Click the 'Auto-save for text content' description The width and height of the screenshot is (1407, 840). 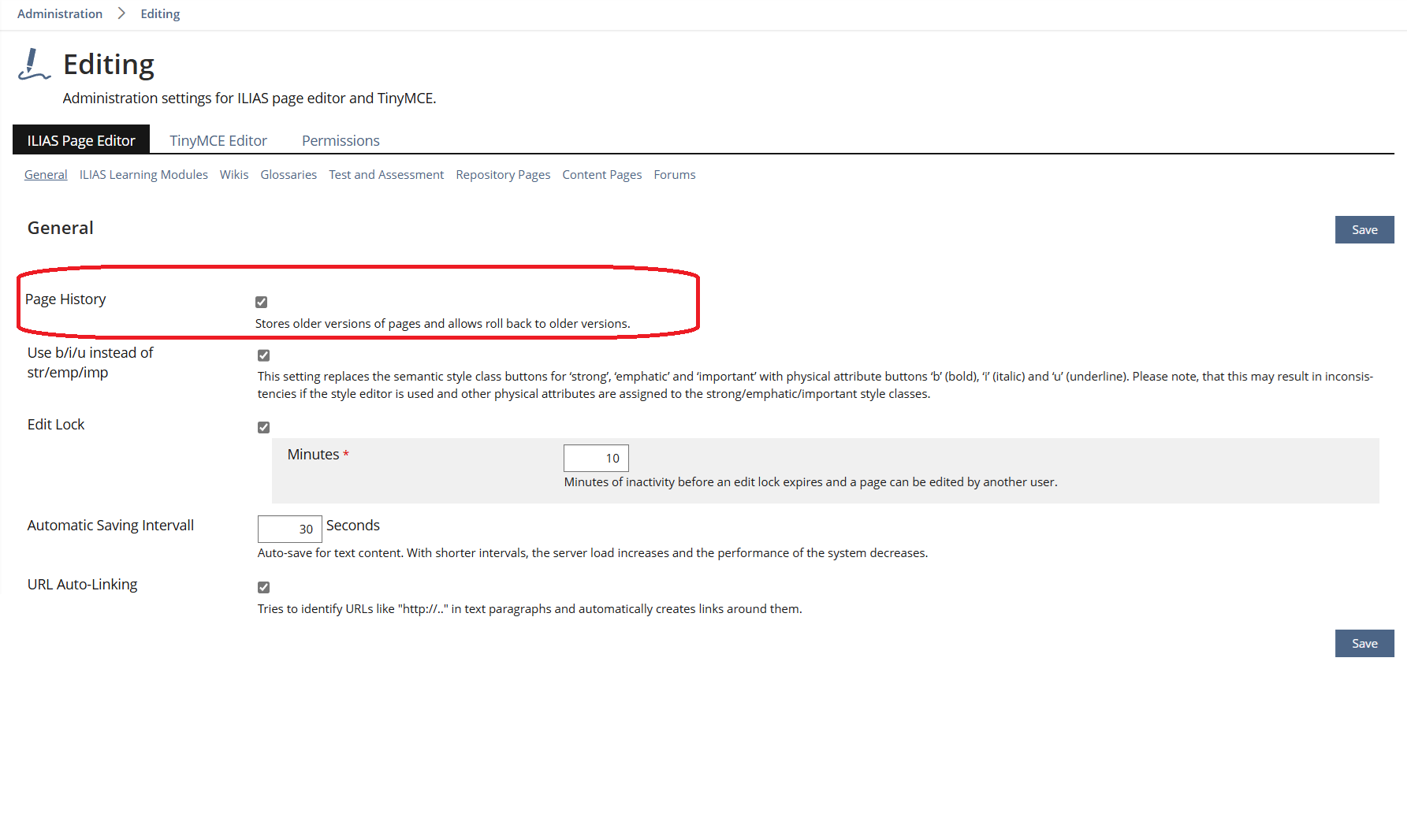pos(593,552)
